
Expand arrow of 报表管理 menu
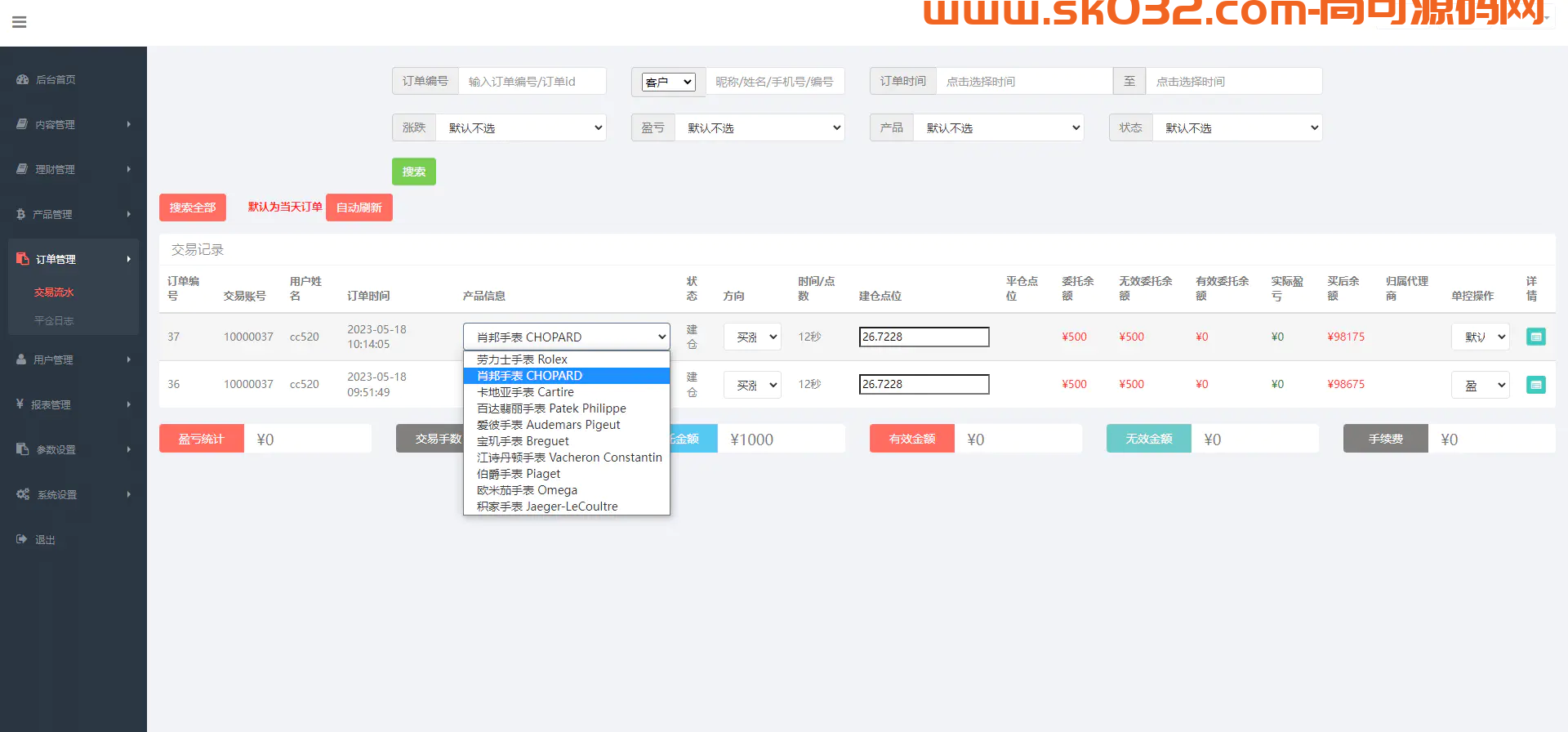129,404
